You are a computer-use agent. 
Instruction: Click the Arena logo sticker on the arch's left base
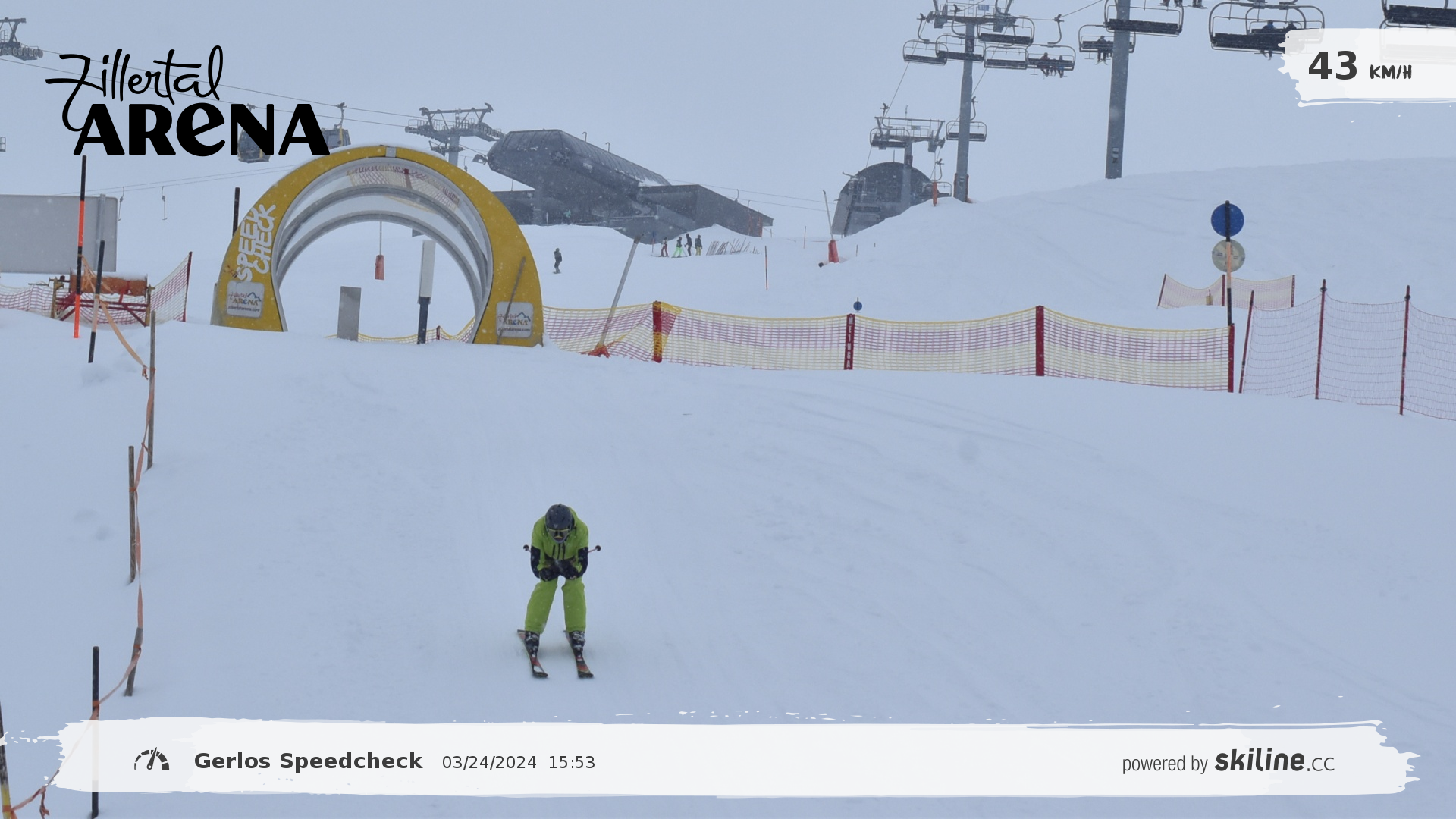click(x=245, y=299)
